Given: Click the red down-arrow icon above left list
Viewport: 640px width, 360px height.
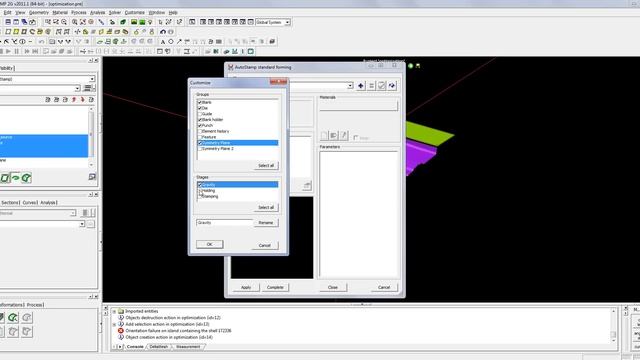Looking at the screenshot, I should (82, 100).
